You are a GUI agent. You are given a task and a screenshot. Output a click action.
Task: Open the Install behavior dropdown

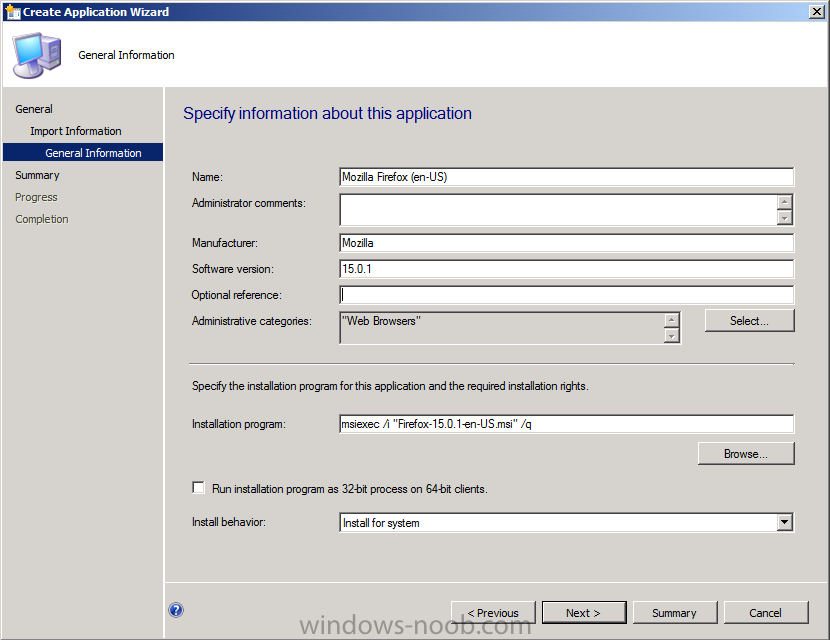tap(784, 522)
